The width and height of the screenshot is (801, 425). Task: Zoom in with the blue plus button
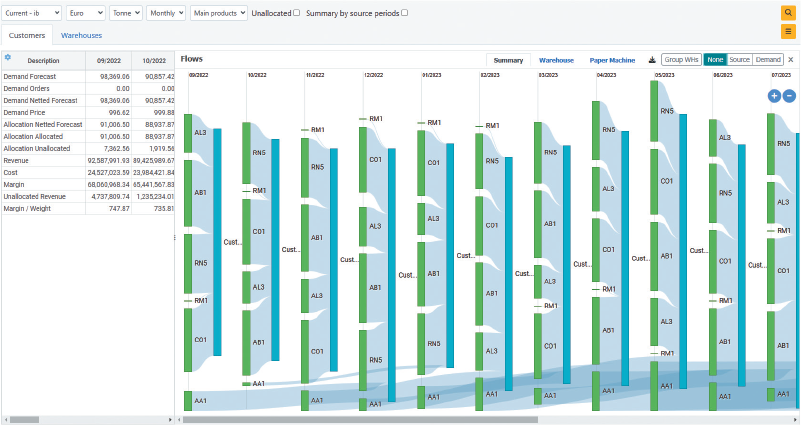(774, 96)
